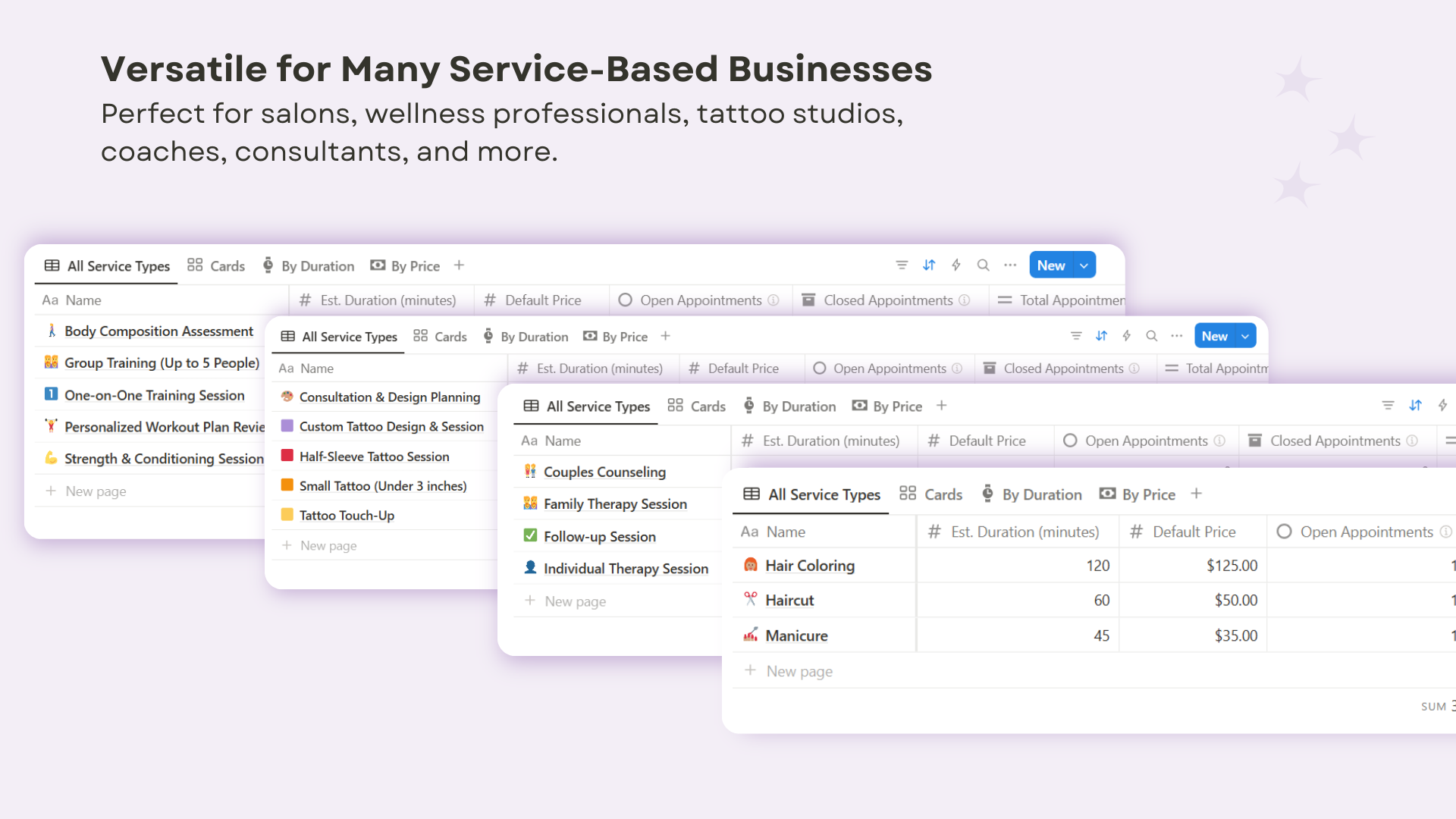Click filter icon in therapy window toolbar
This screenshot has width=1456, height=819.
pos(1388,406)
